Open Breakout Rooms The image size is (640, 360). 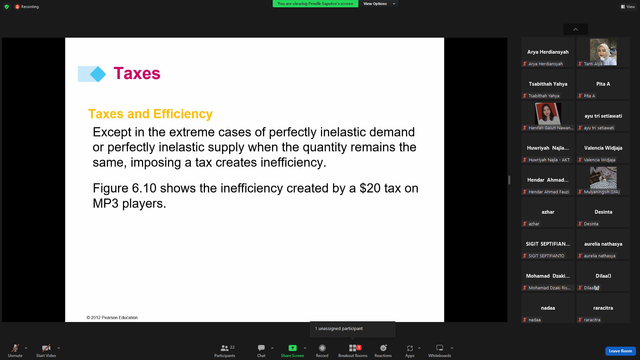tap(353, 350)
